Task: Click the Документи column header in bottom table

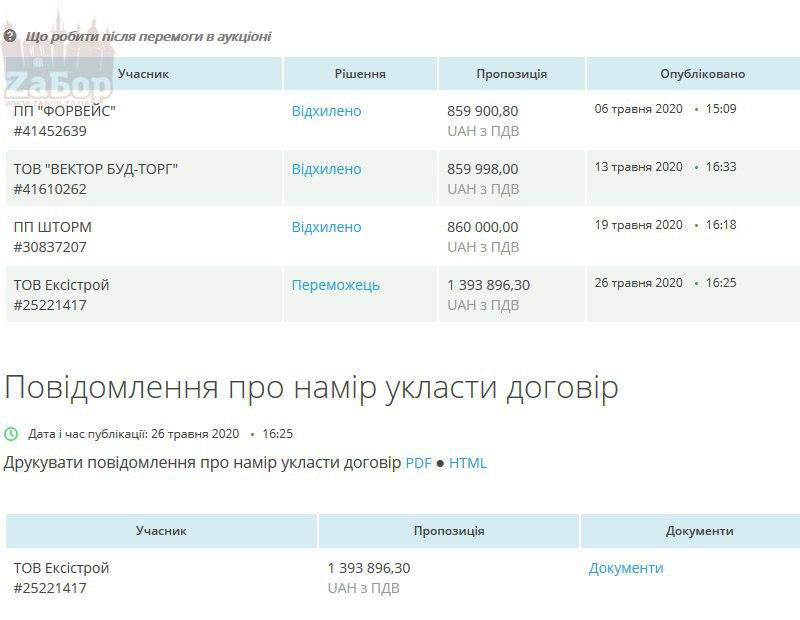Action: 699,531
